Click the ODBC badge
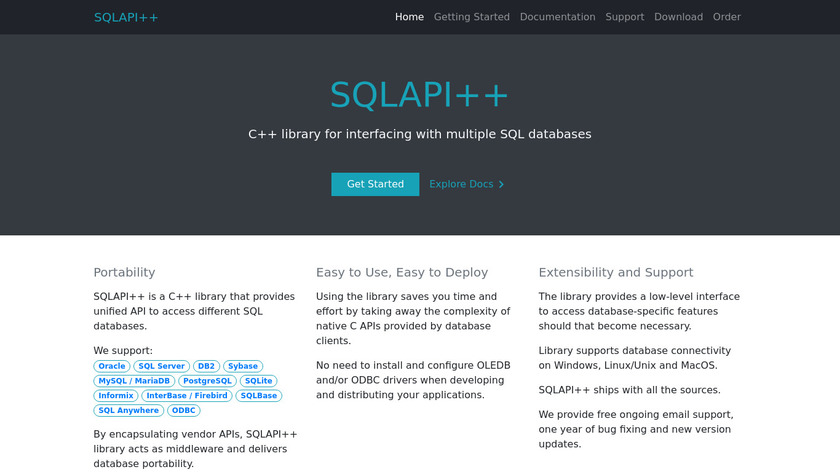 coord(184,410)
